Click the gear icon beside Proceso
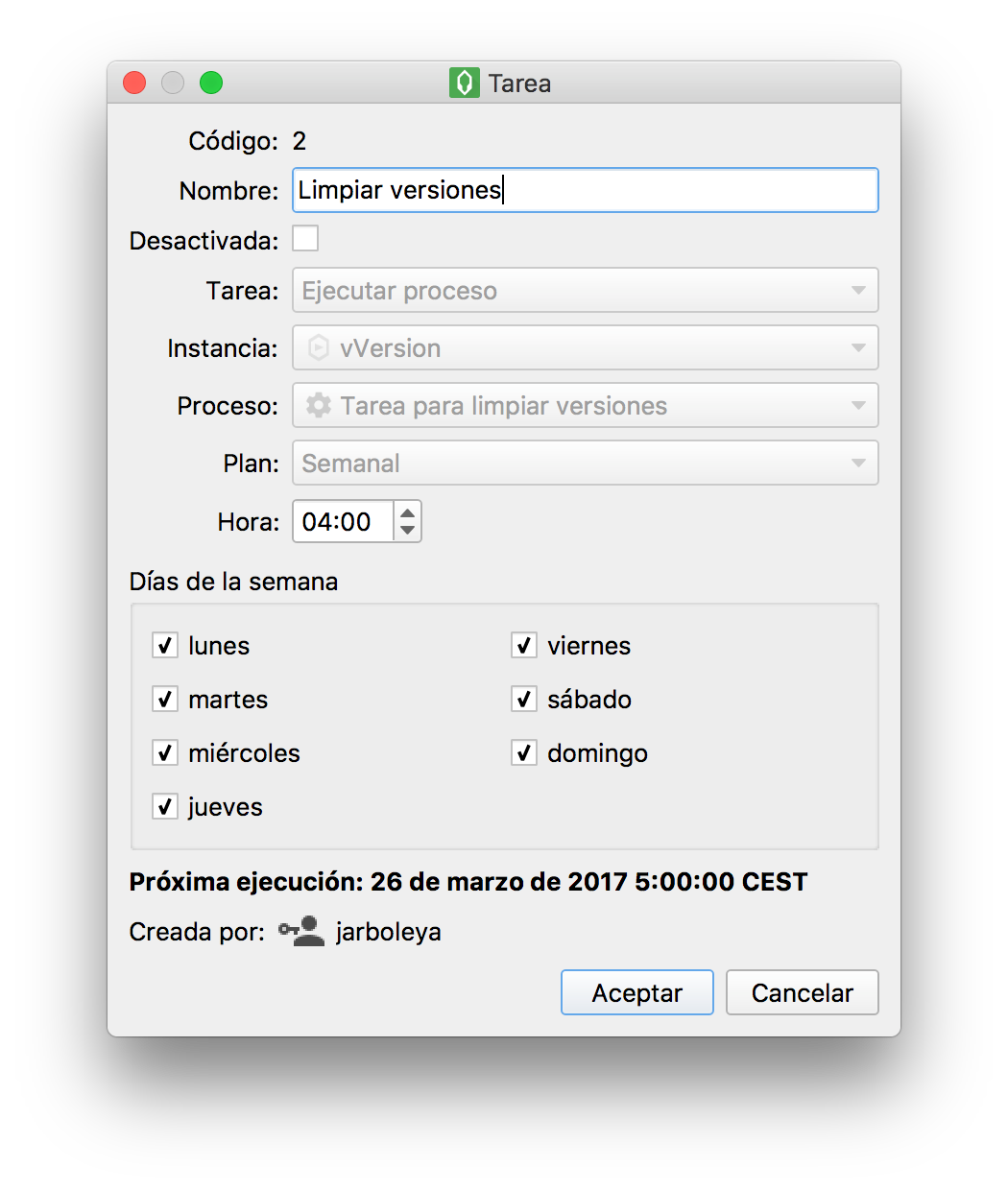The image size is (1008, 1190). [x=319, y=406]
